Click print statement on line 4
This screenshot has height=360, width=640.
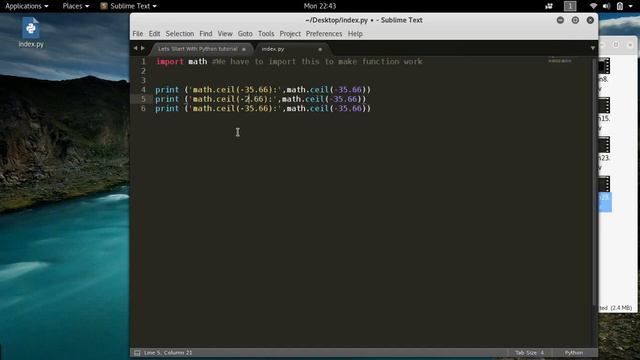click(x=263, y=90)
